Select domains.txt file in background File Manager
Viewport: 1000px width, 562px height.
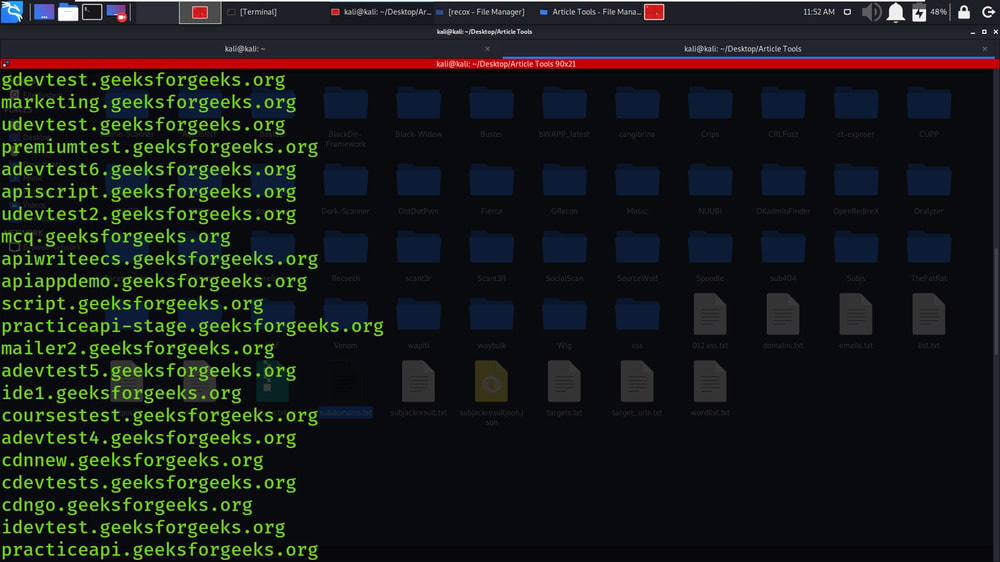pyautogui.click(x=783, y=321)
